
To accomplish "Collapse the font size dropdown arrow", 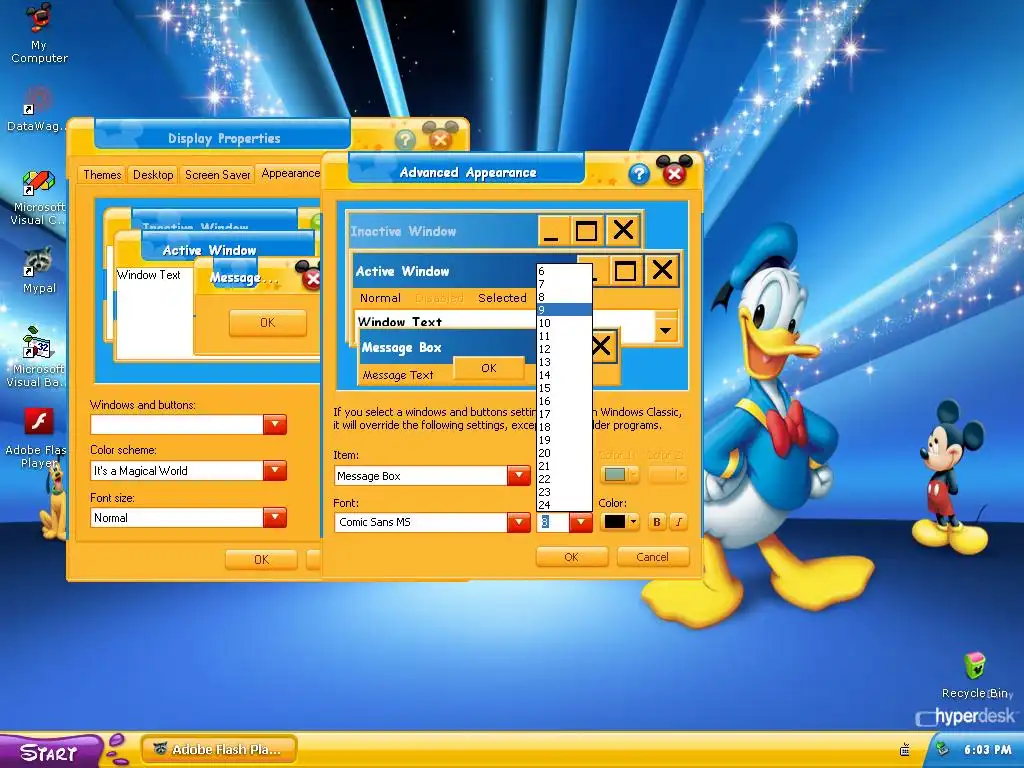I will 581,522.
